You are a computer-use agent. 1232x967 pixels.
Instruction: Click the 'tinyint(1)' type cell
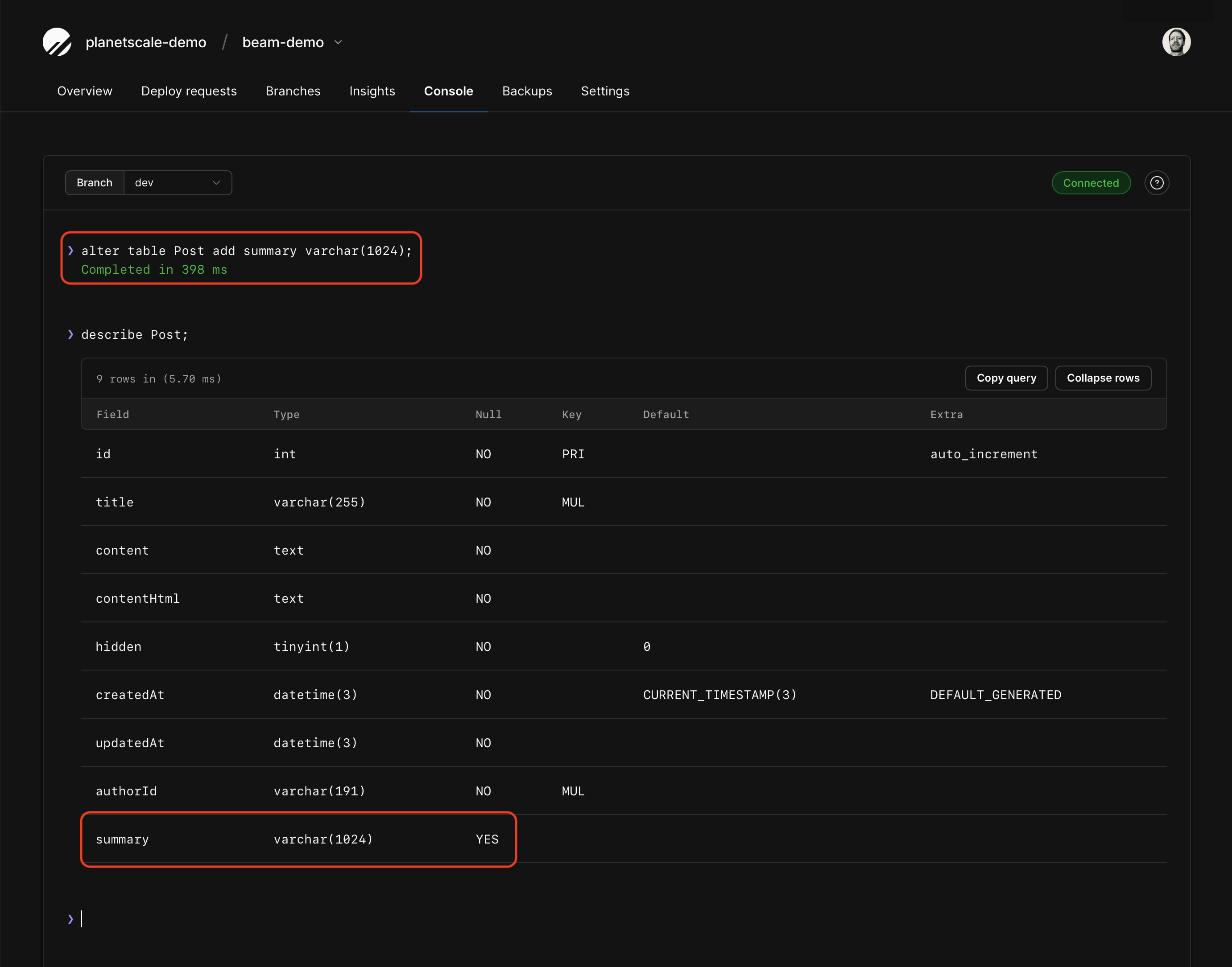pos(311,646)
